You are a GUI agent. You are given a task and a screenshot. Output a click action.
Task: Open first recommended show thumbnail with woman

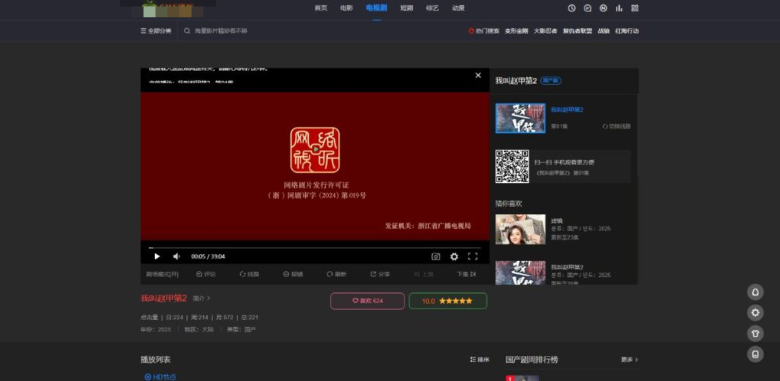coord(520,229)
